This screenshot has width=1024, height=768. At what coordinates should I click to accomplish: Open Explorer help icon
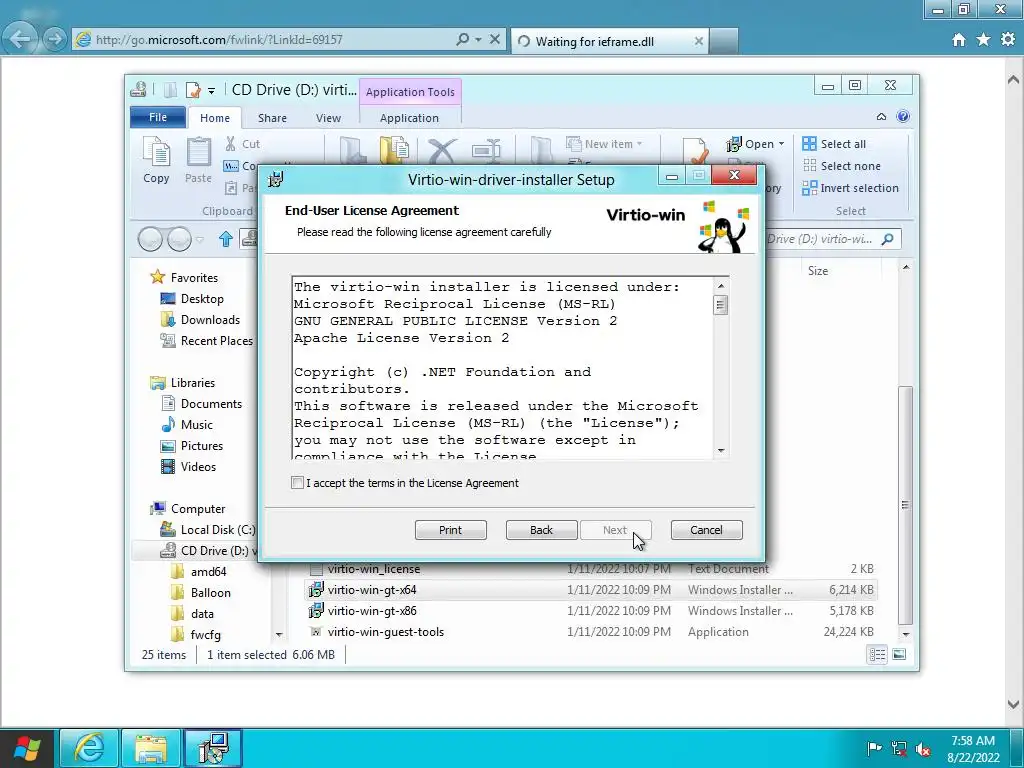(x=903, y=117)
